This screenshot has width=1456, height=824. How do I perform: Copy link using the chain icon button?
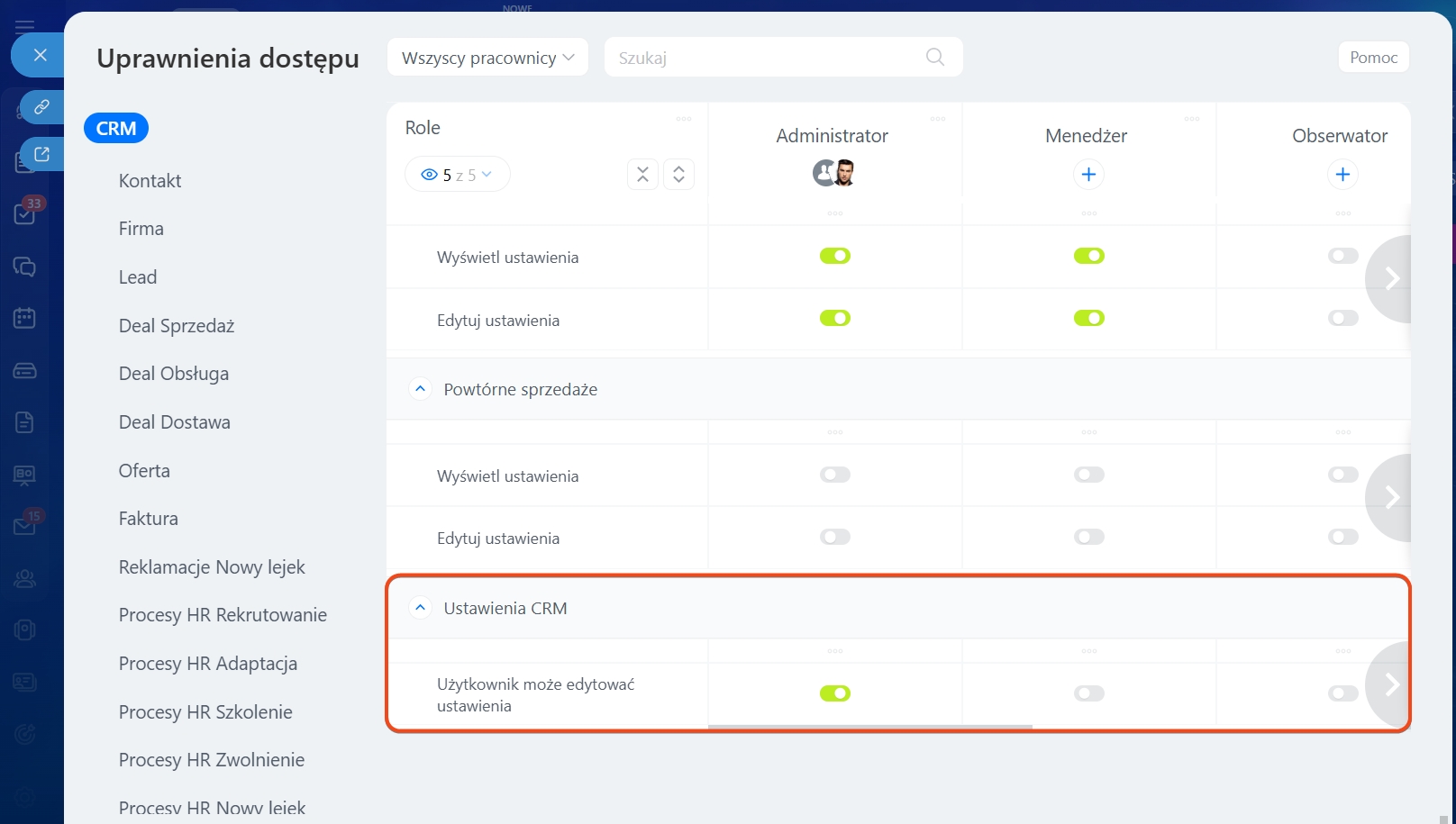click(x=41, y=107)
